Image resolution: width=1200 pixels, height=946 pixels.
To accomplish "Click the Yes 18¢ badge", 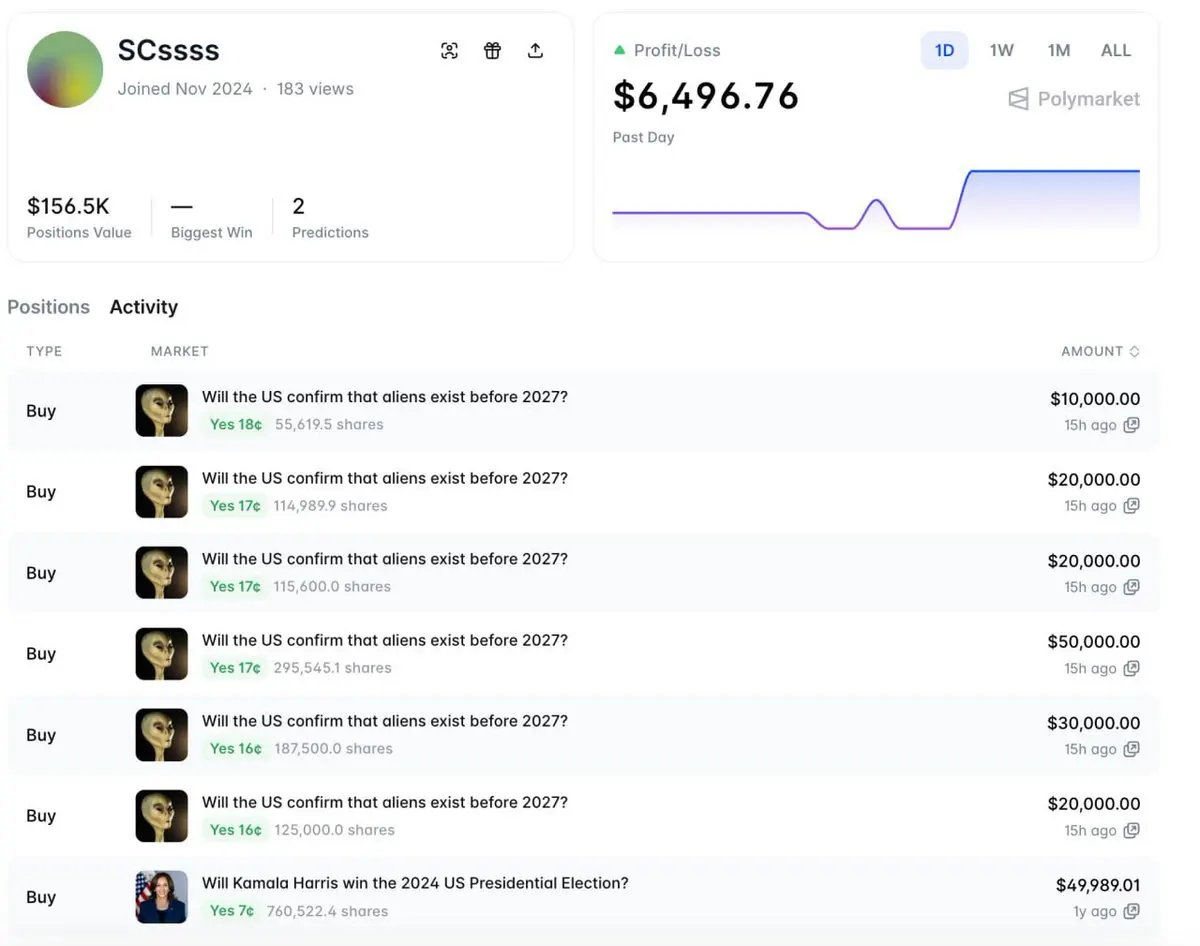I will click(235, 424).
